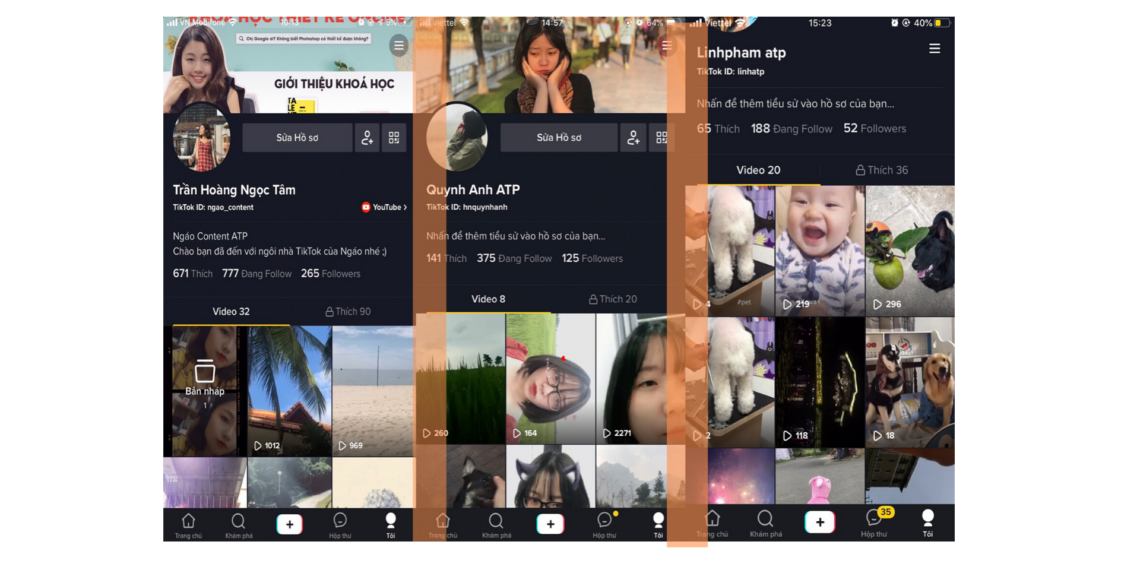The height and width of the screenshot is (570, 1140).
Task: Open the YouTube link on ngao_content profile
Action: coord(384,207)
